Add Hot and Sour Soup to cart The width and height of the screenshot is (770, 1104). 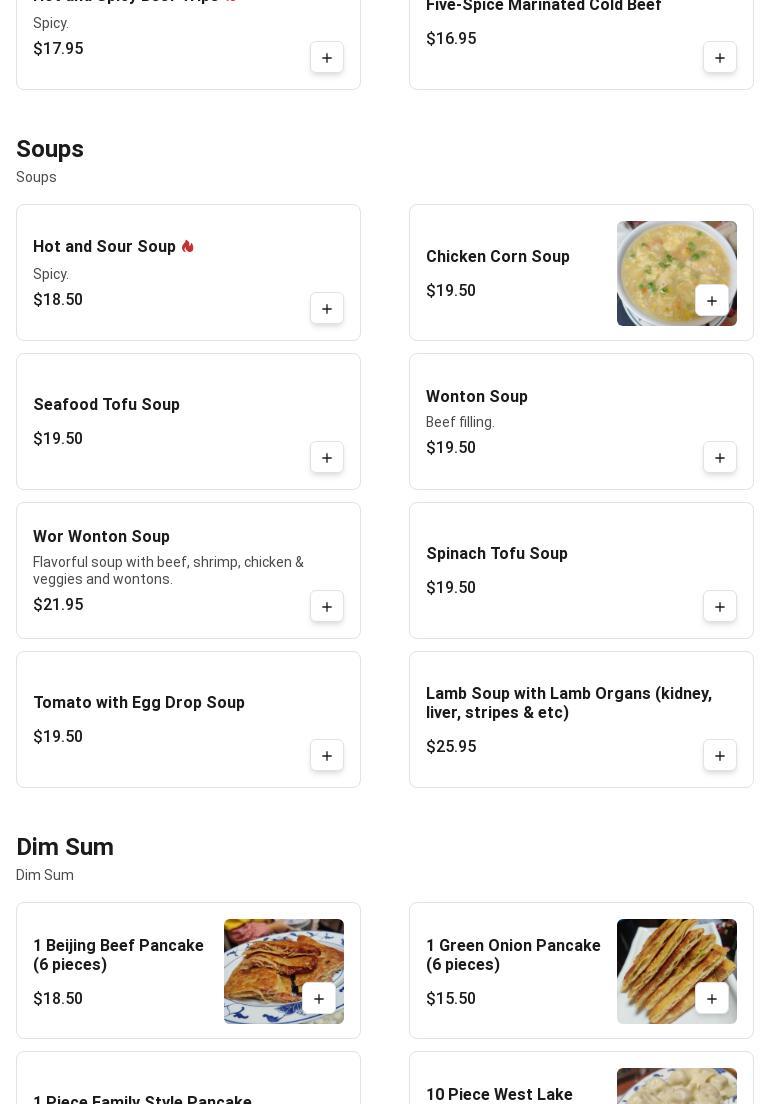(327, 308)
